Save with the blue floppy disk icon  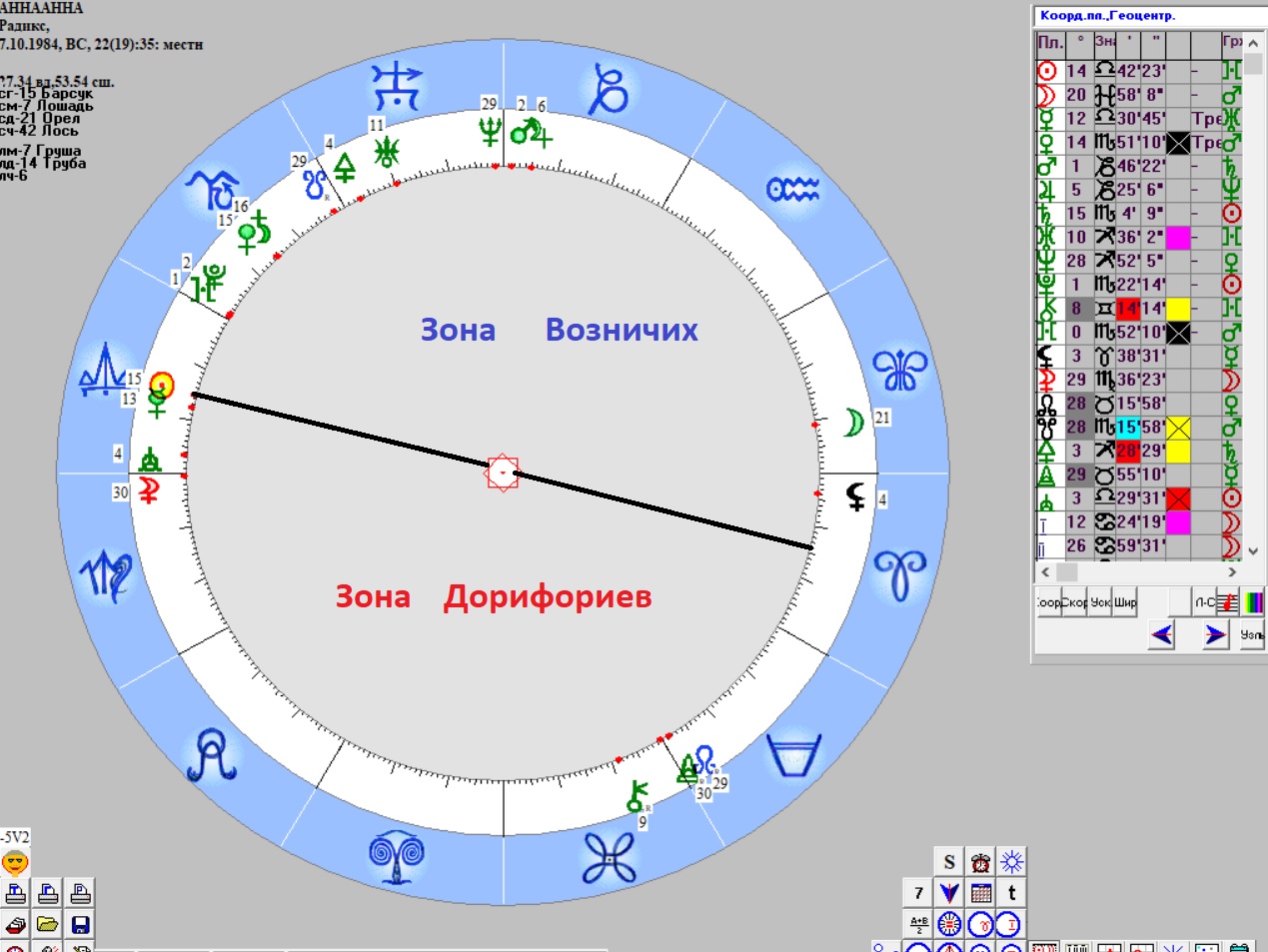click(80, 924)
